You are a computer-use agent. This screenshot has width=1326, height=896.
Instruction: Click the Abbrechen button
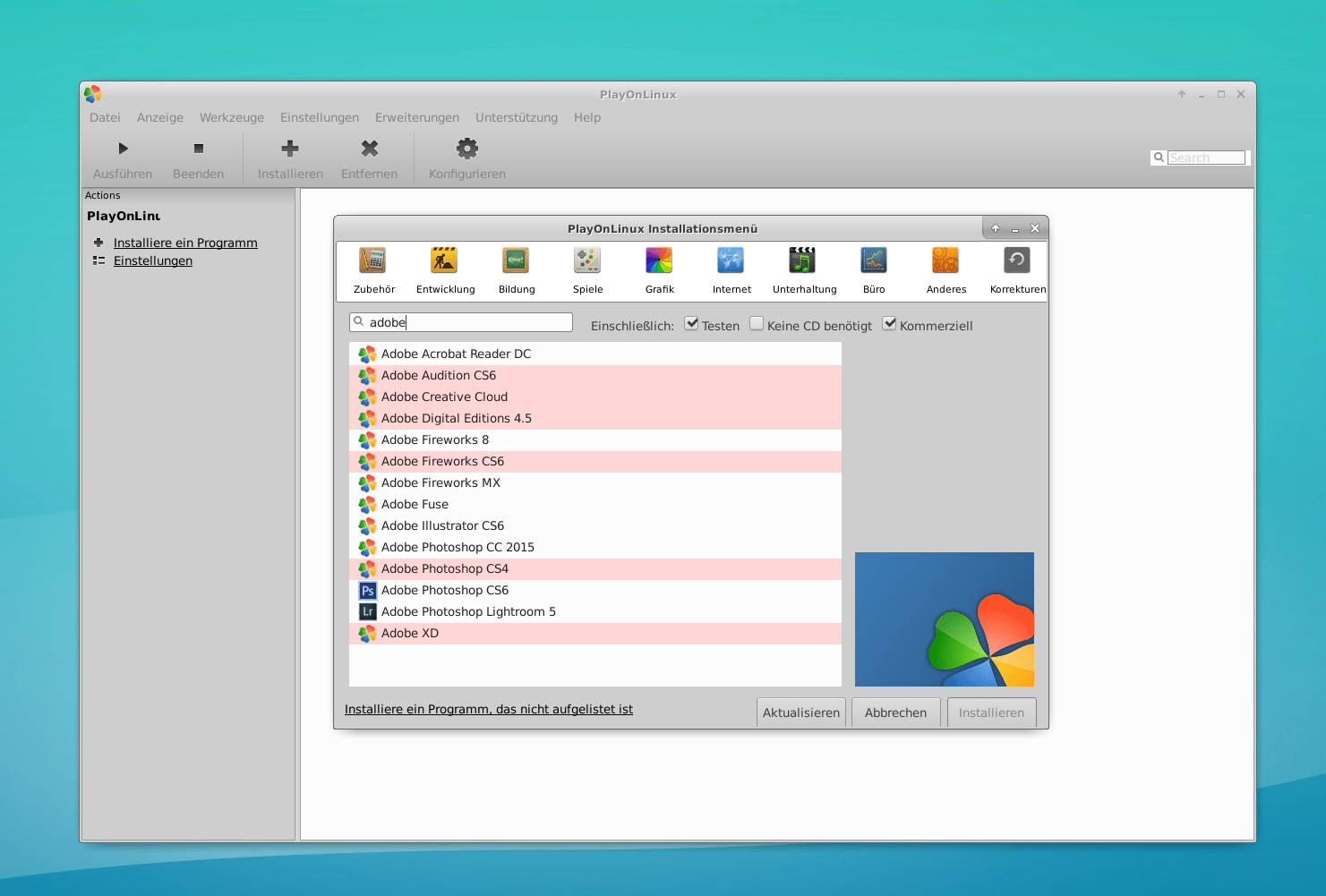tap(895, 713)
